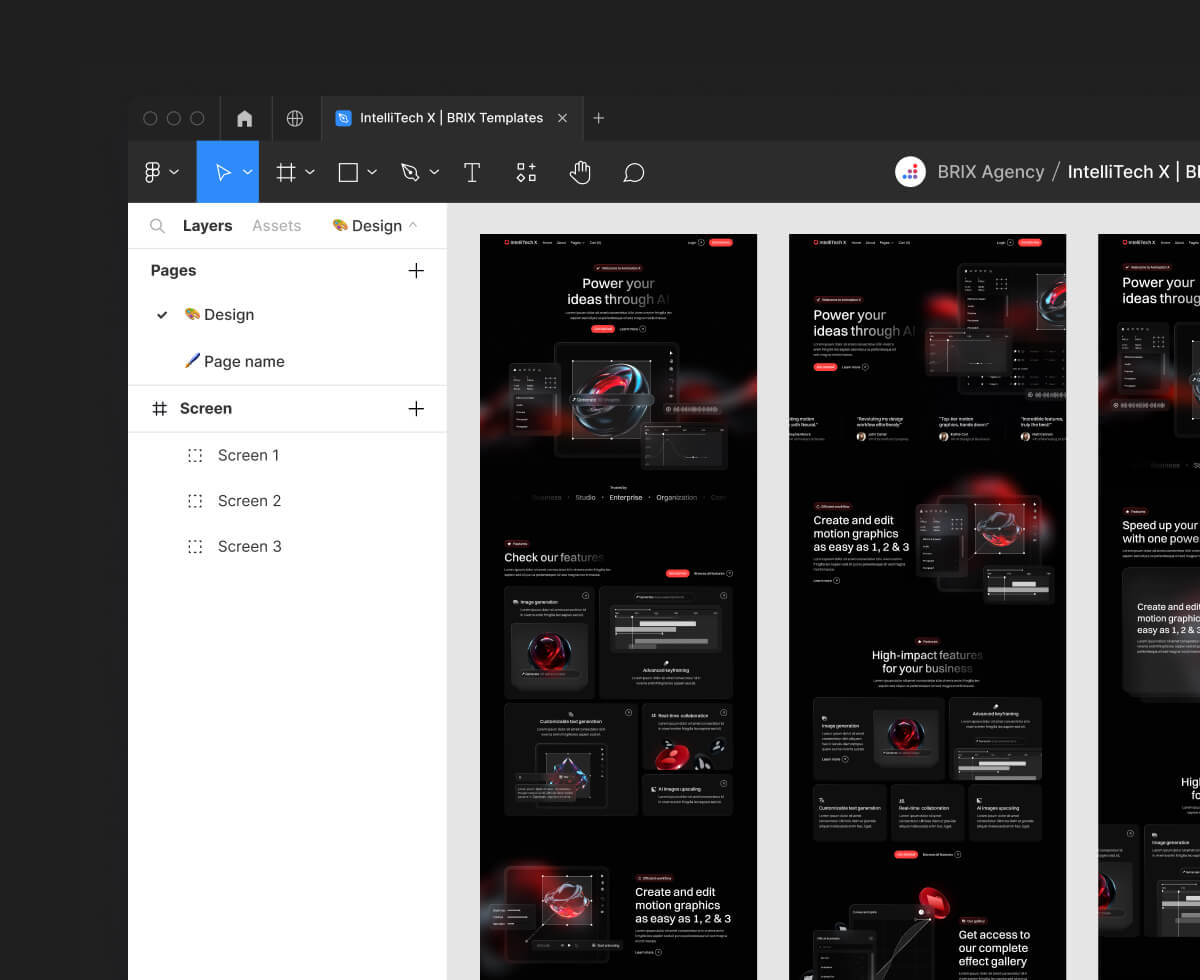Open Pen tool dropdown chevron
Image resolution: width=1200 pixels, height=980 pixels.
(x=434, y=172)
